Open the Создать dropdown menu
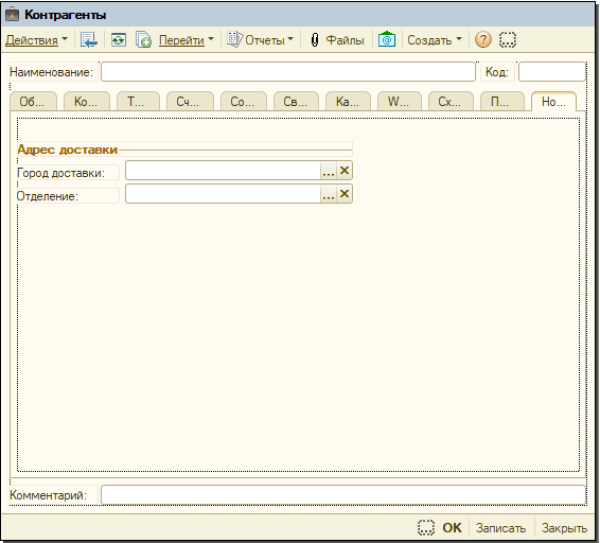The height and width of the screenshot is (543, 600). point(434,40)
